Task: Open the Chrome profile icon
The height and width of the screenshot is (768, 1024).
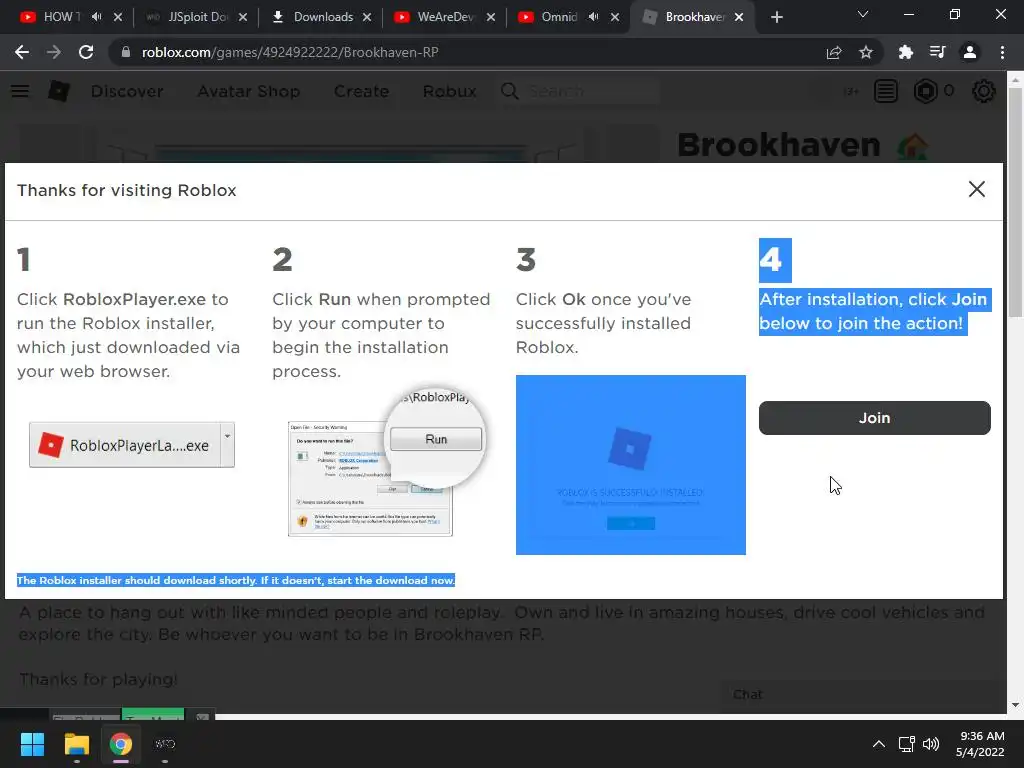Action: click(970, 52)
